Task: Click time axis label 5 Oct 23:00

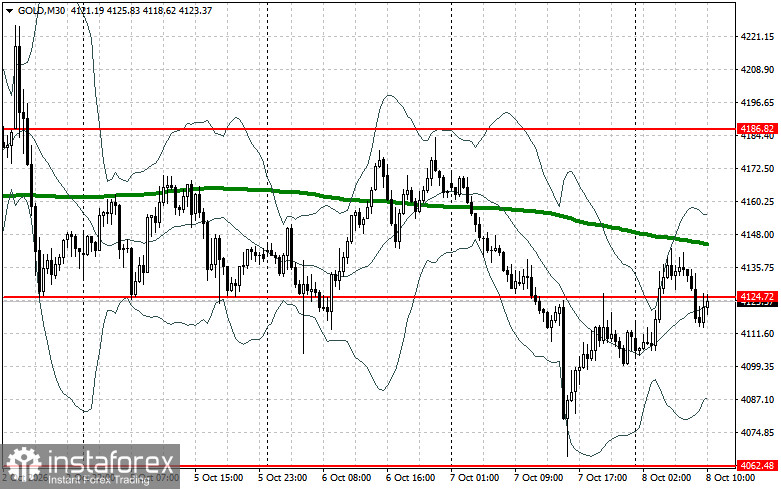Action: pos(282,478)
